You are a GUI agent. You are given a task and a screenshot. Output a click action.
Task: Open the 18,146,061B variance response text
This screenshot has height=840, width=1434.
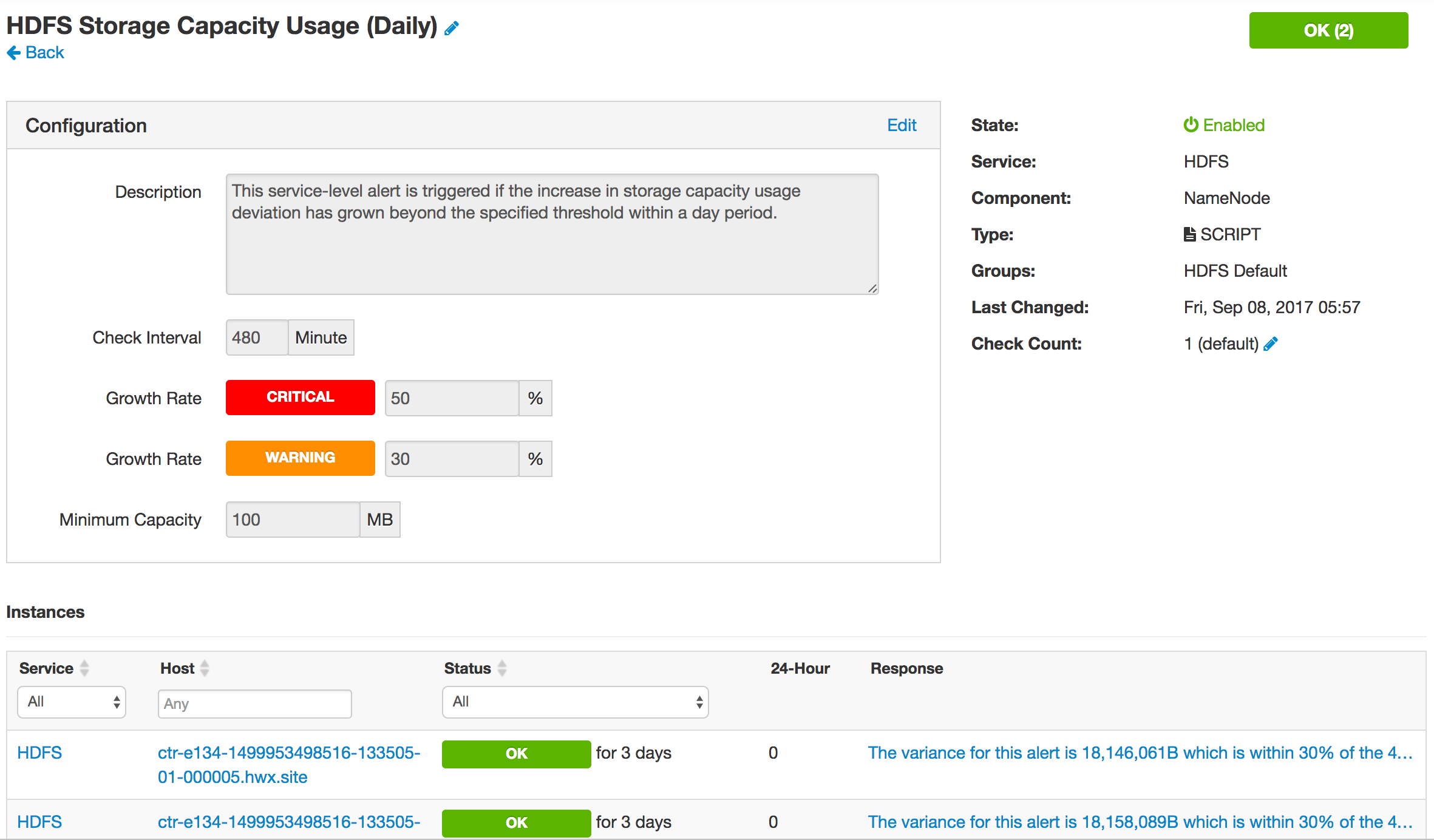pos(1140,753)
